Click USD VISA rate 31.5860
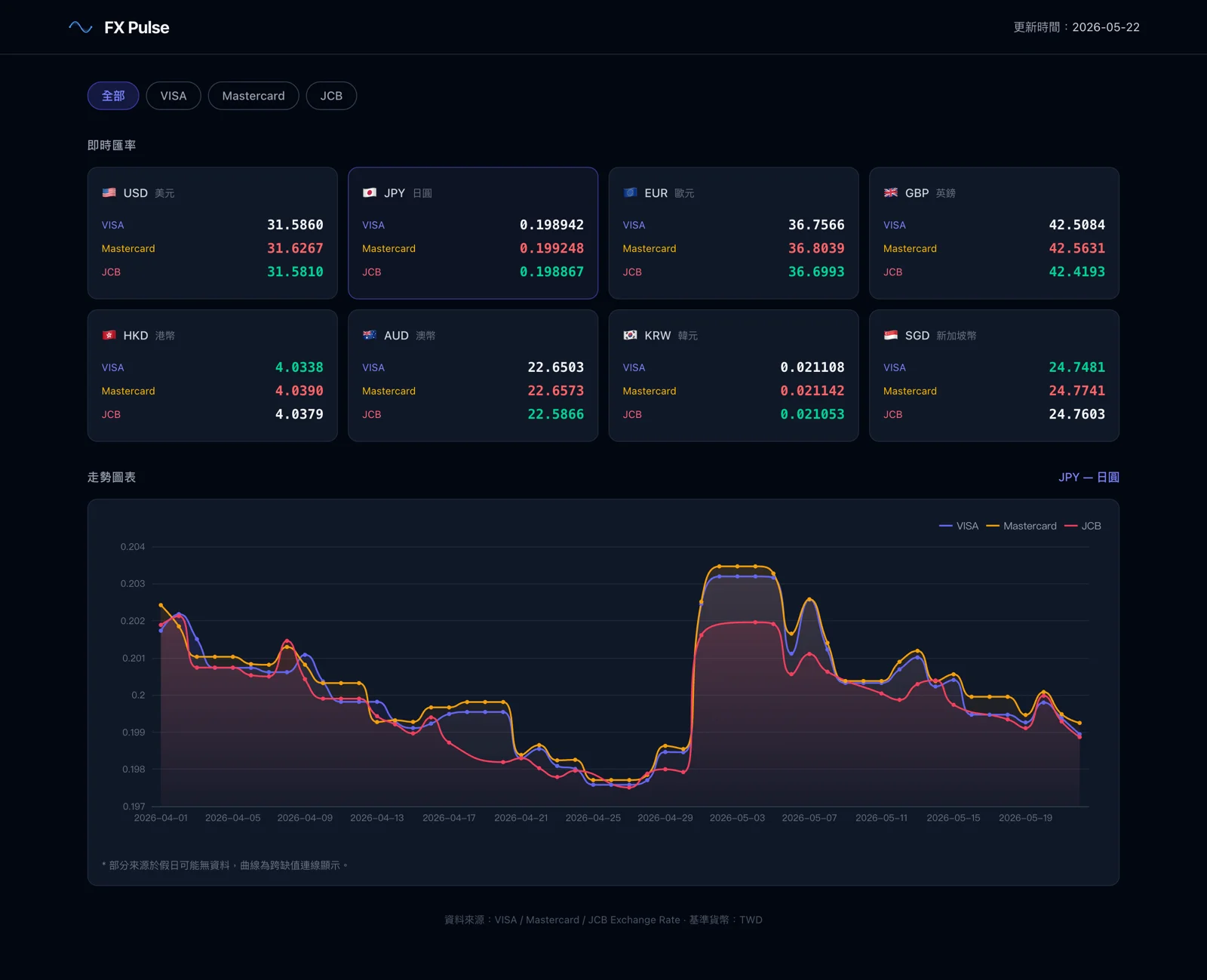Viewport: 1207px width, 980px height. coord(295,225)
